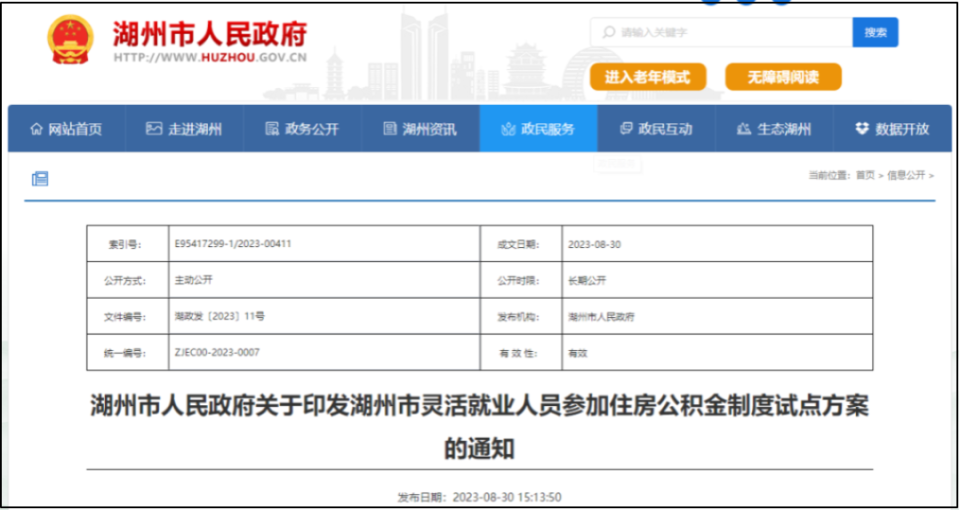
Task: Click the news icon beside 湖州资讯
Action: [x=389, y=129]
